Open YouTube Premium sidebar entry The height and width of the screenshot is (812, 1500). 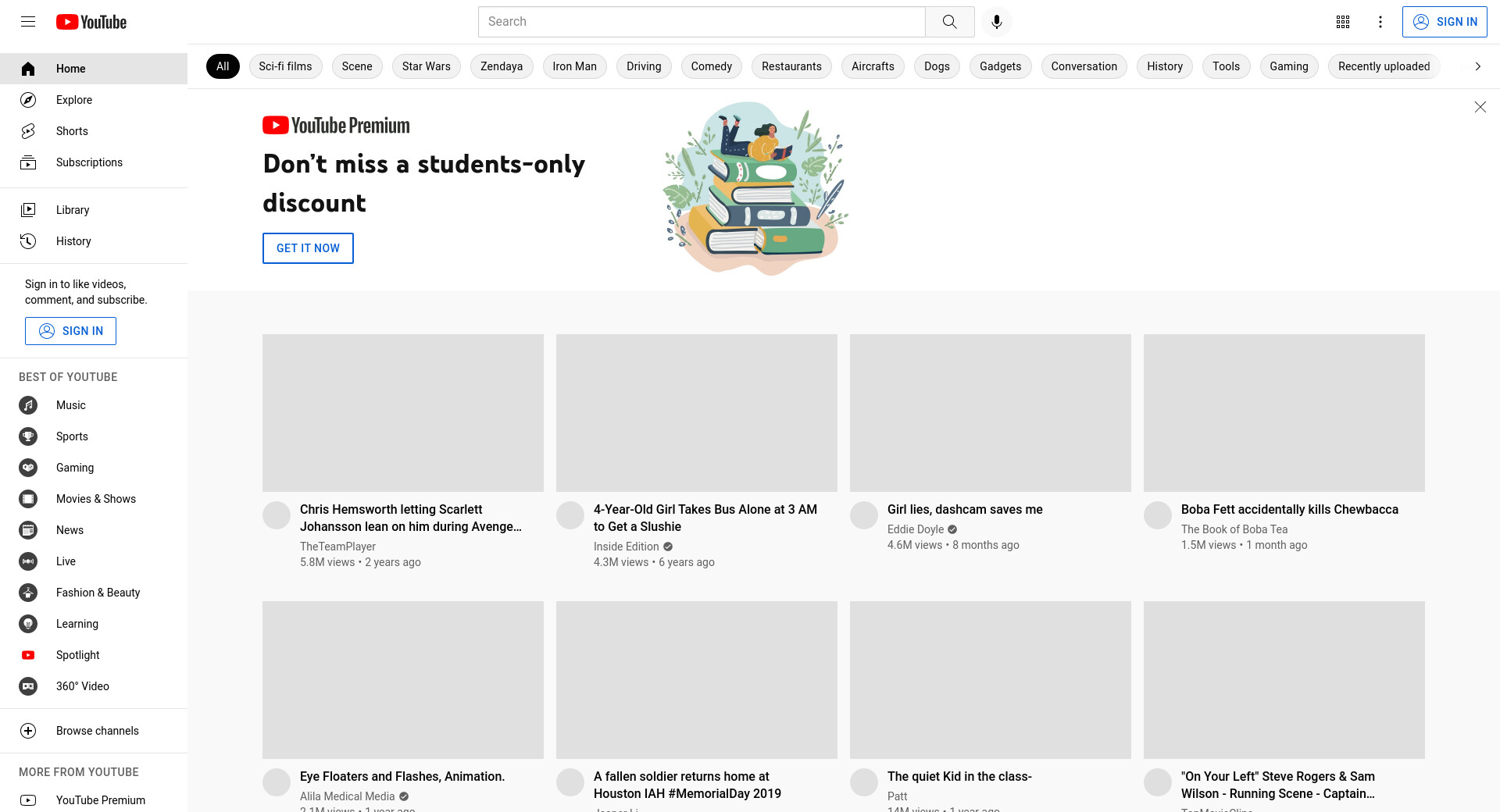[x=94, y=800]
